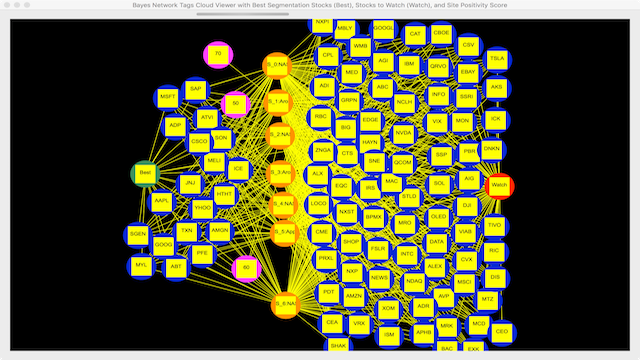Click the NVDA stock node
Image resolution: width=640 pixels, height=360 pixels.
[404, 134]
